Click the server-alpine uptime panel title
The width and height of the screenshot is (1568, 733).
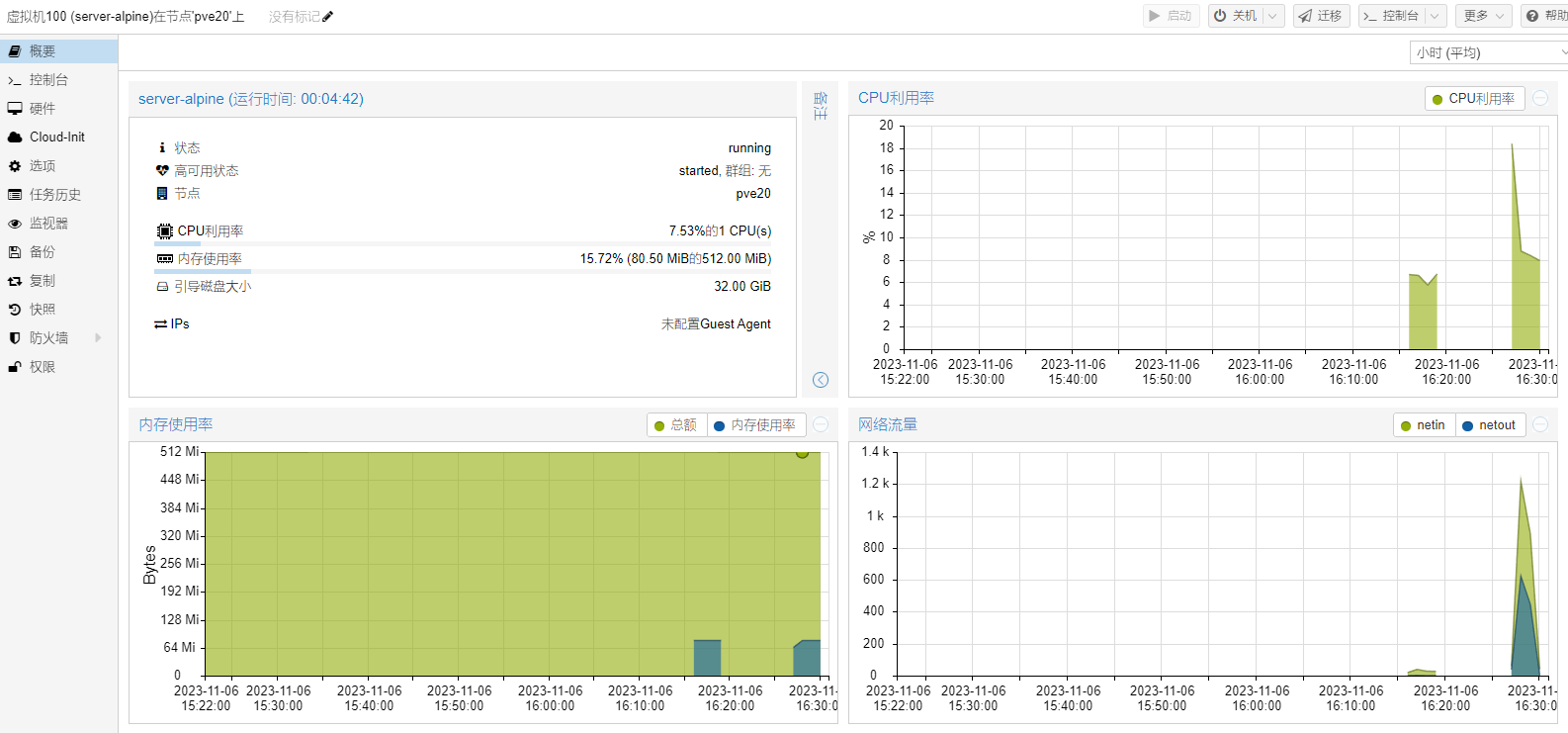251,99
